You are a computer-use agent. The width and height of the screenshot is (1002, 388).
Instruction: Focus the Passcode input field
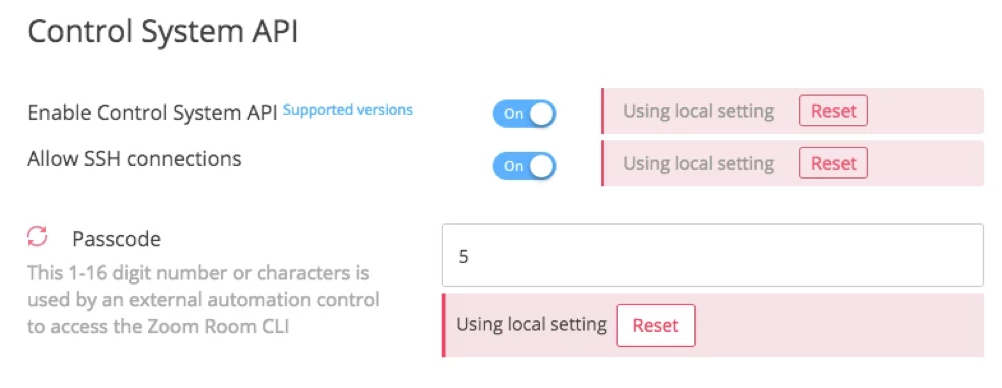pyautogui.click(x=713, y=255)
